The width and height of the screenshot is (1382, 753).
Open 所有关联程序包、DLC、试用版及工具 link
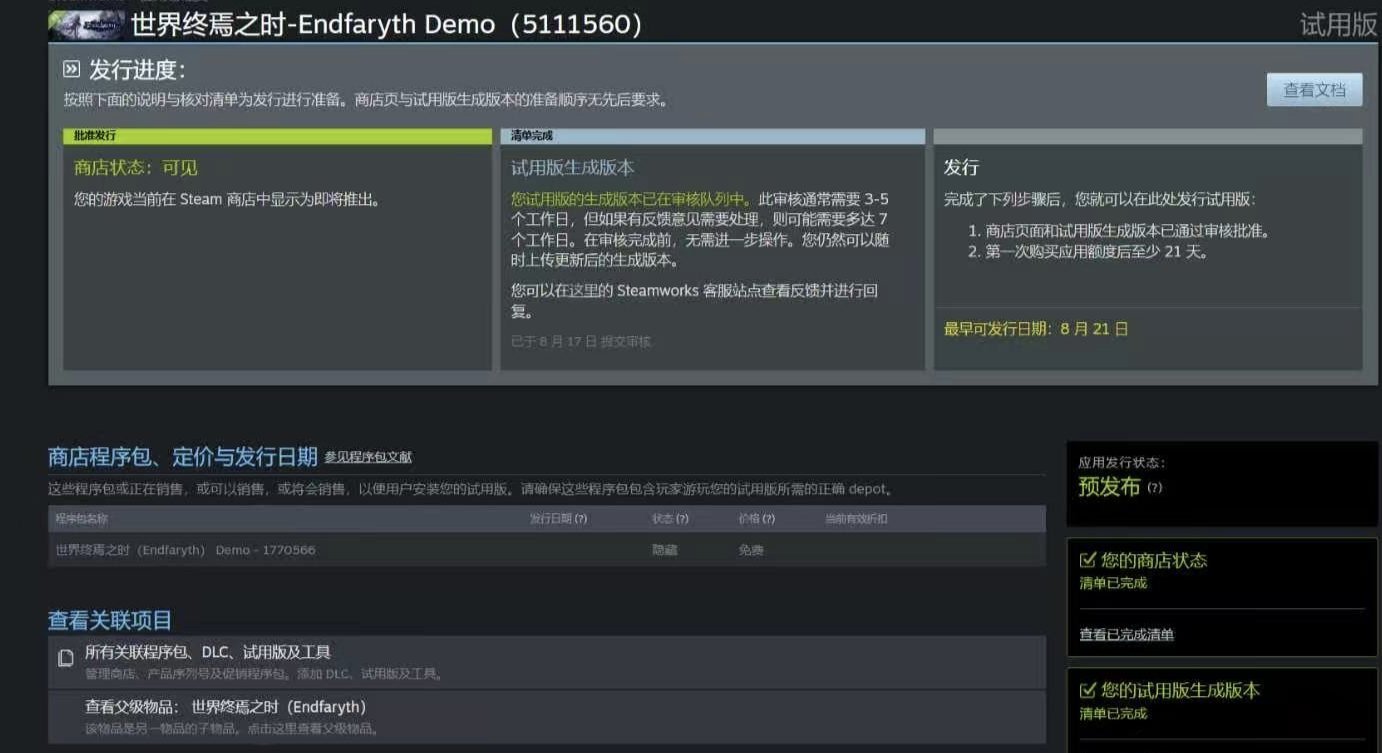coord(208,652)
